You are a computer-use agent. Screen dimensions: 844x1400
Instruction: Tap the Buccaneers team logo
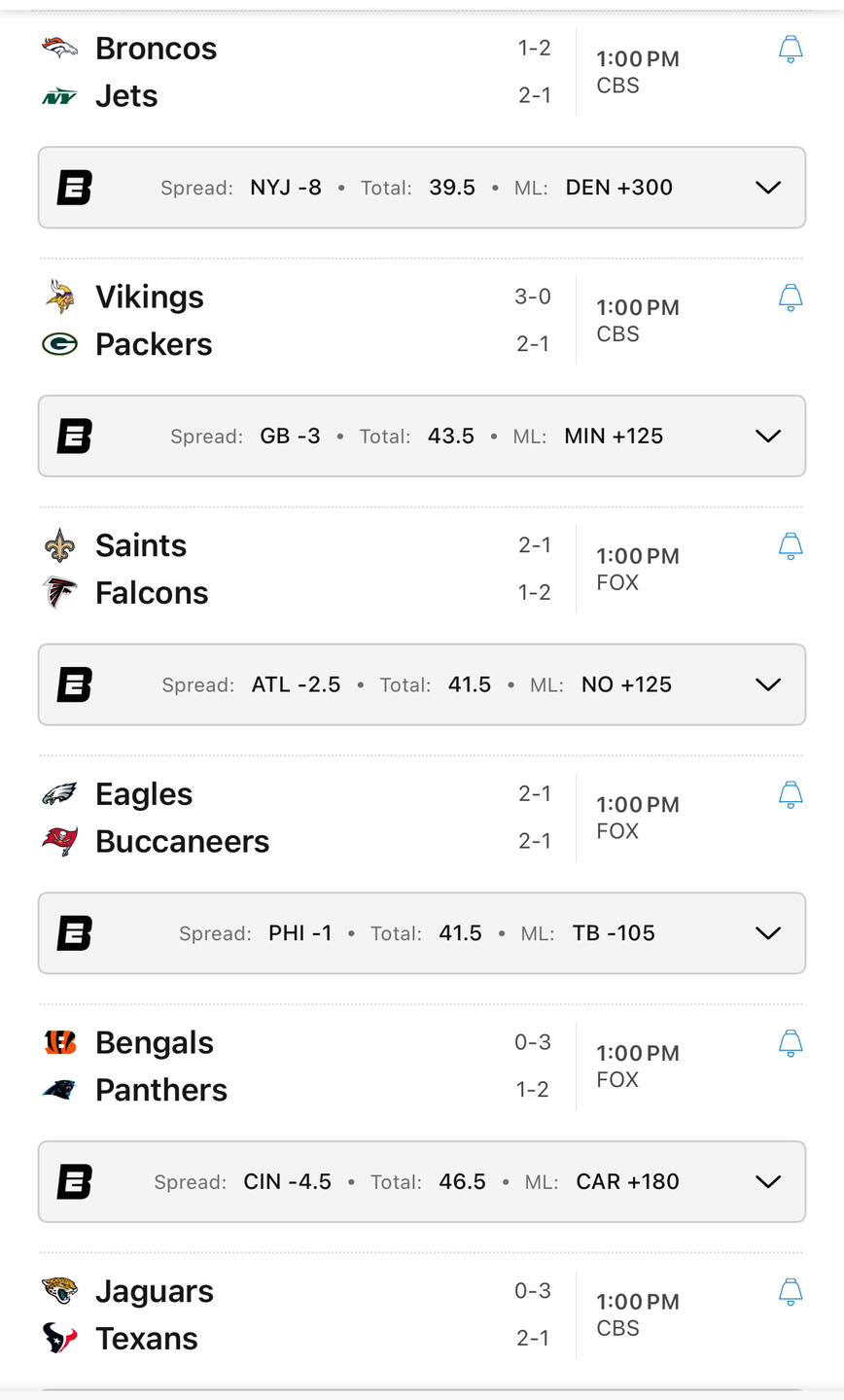coord(59,841)
